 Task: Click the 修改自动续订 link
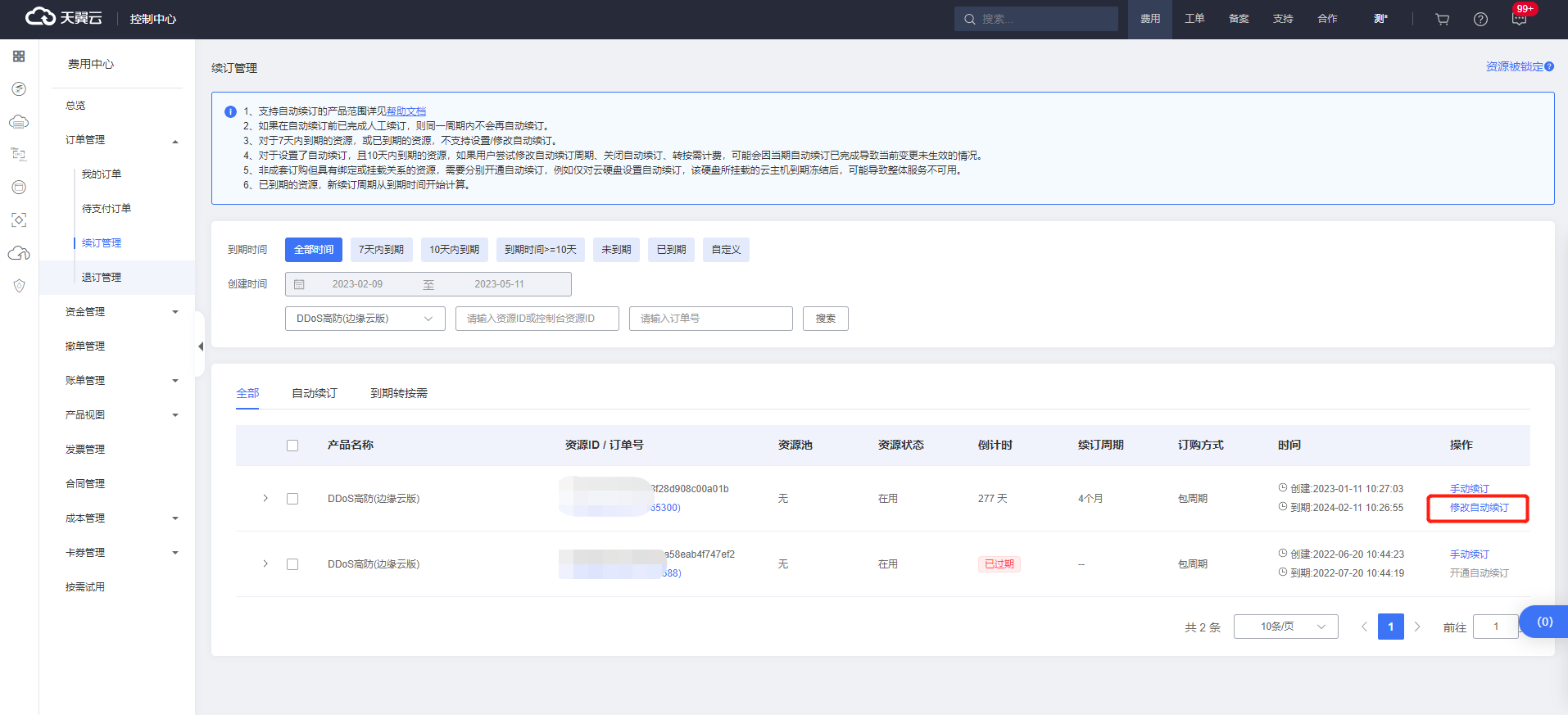[1479, 508]
